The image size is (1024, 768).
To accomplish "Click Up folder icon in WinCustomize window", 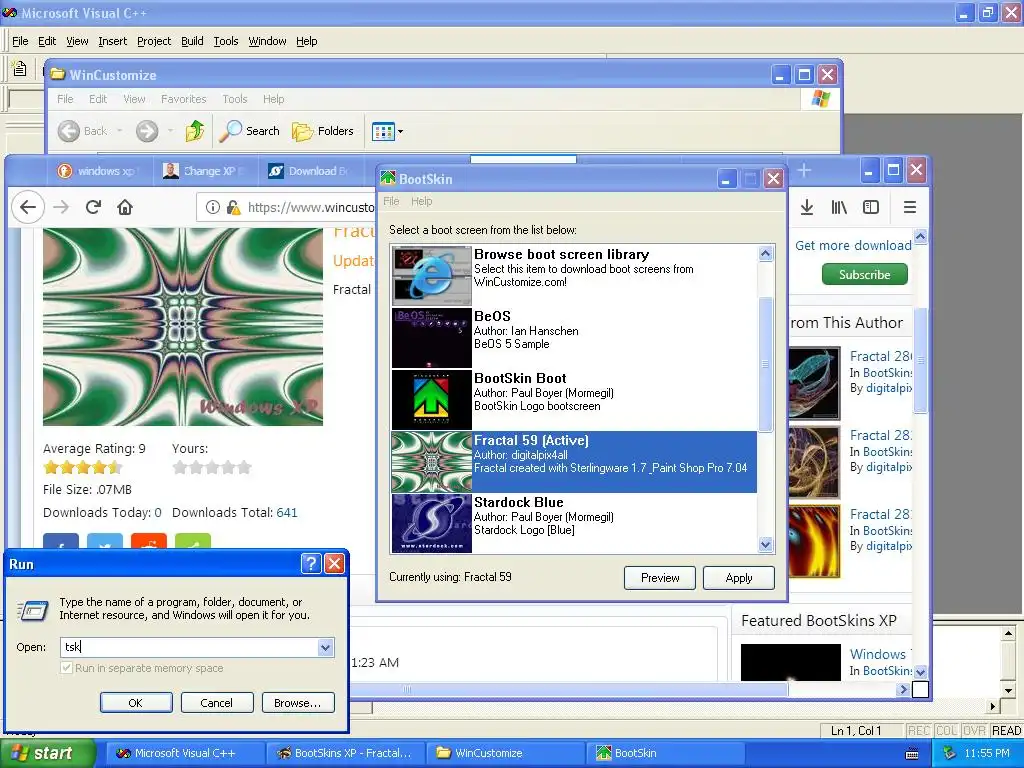I will tap(195, 131).
